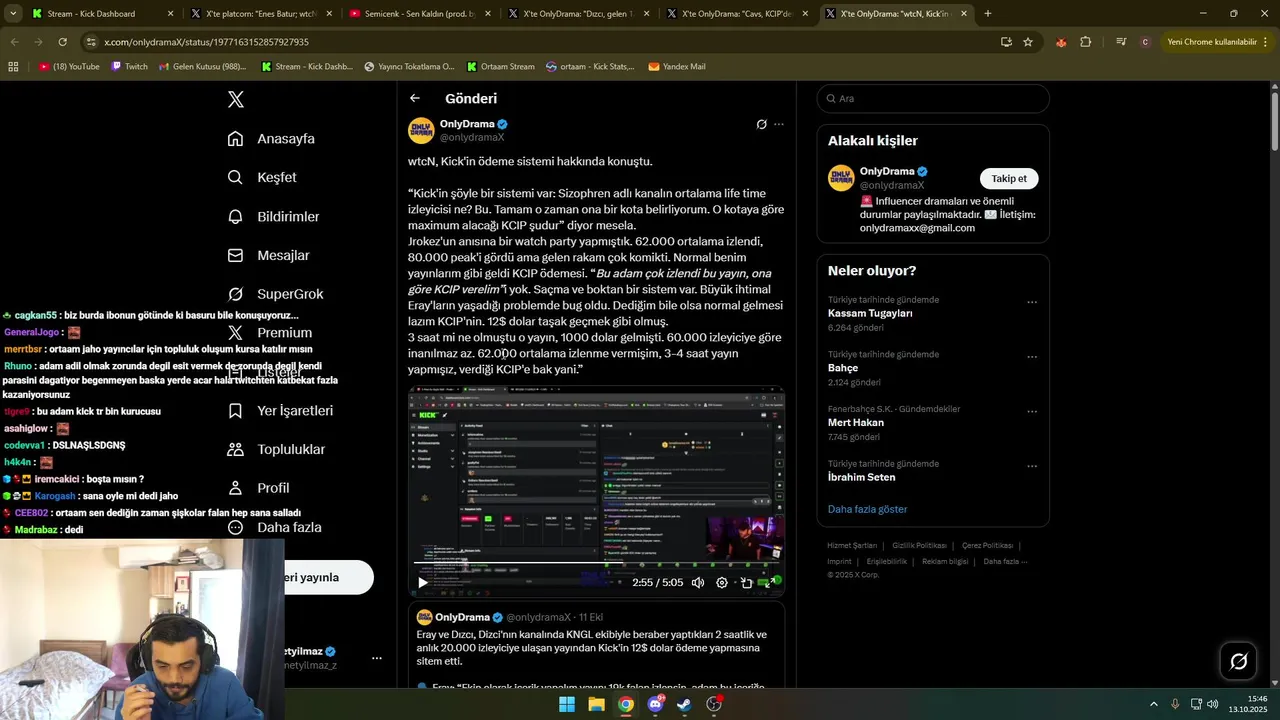The width and height of the screenshot is (1280, 720).
Task: Open video settings gear
Action: [x=722, y=582]
